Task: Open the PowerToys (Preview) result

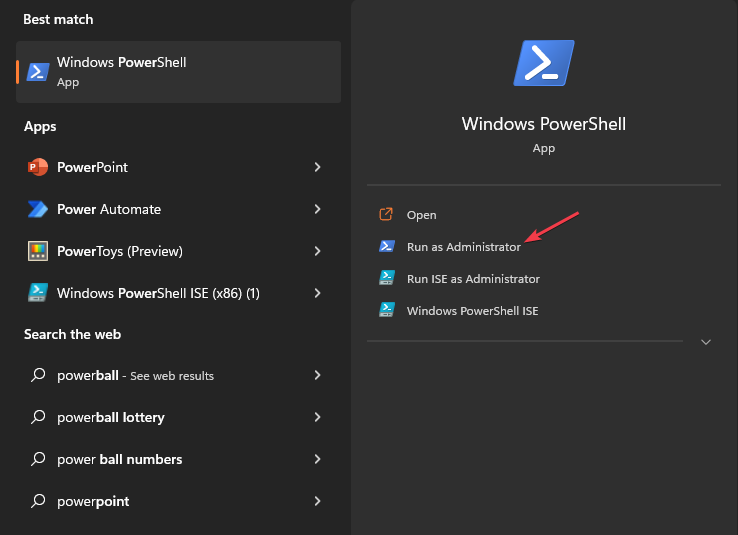Action: (178, 251)
